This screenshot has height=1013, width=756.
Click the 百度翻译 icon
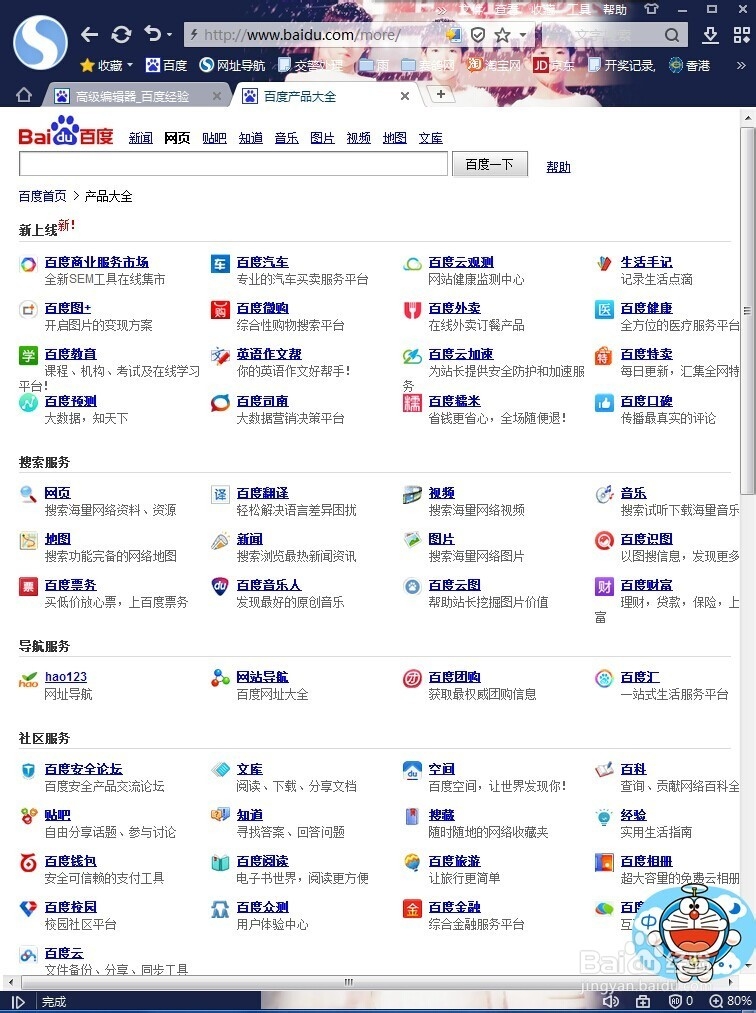pyautogui.click(x=220, y=494)
